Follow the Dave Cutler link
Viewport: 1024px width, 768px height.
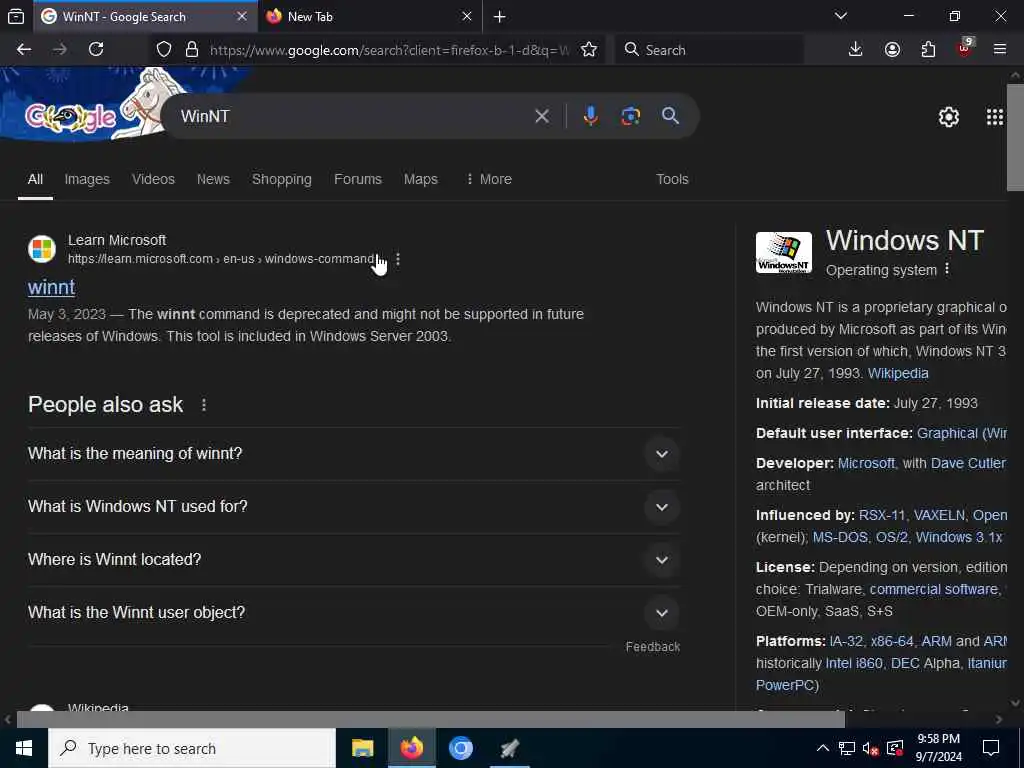point(968,463)
